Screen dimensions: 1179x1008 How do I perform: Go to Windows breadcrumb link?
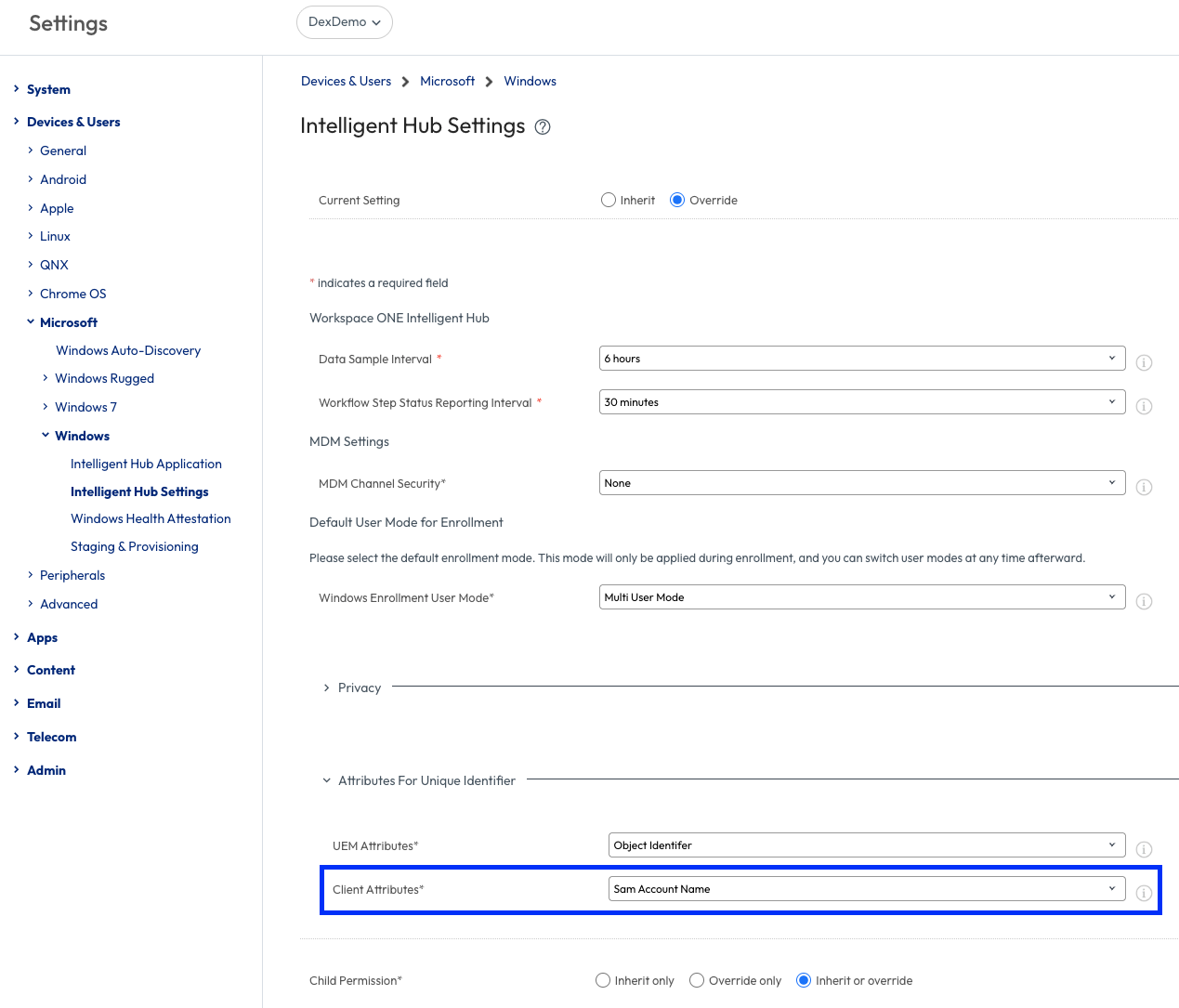(x=530, y=82)
